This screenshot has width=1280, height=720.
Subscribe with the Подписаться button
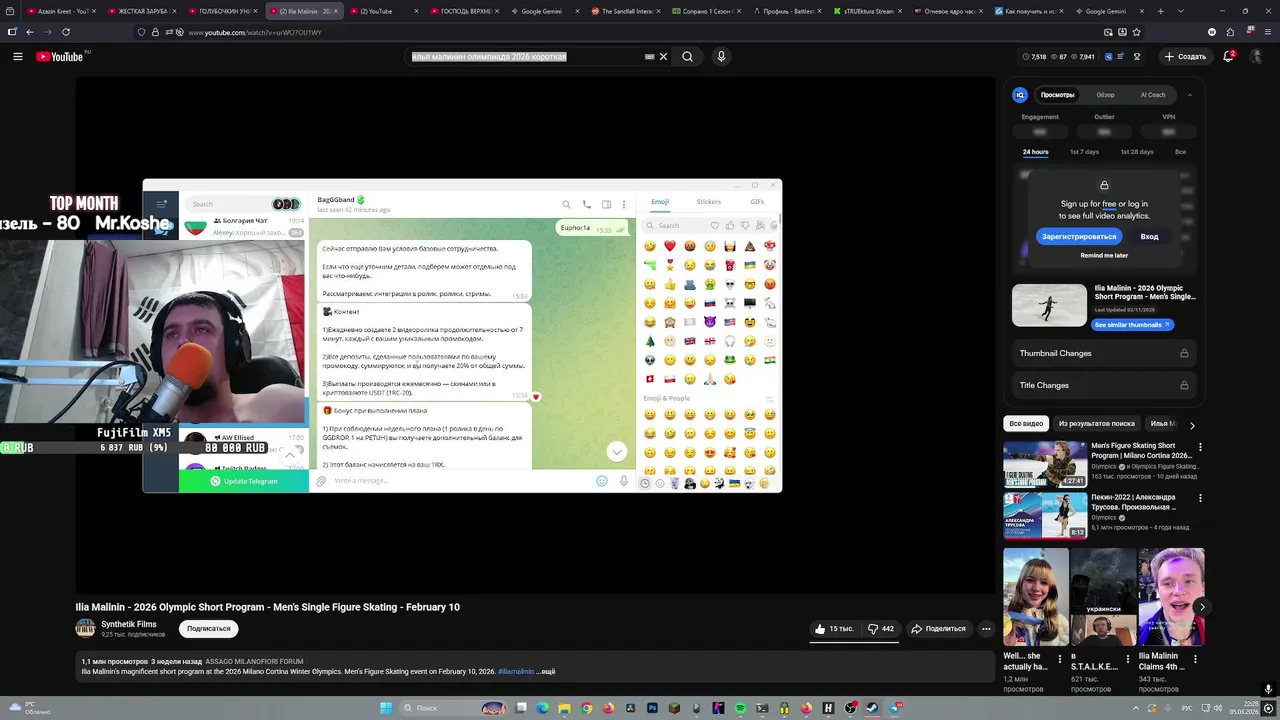(209, 629)
